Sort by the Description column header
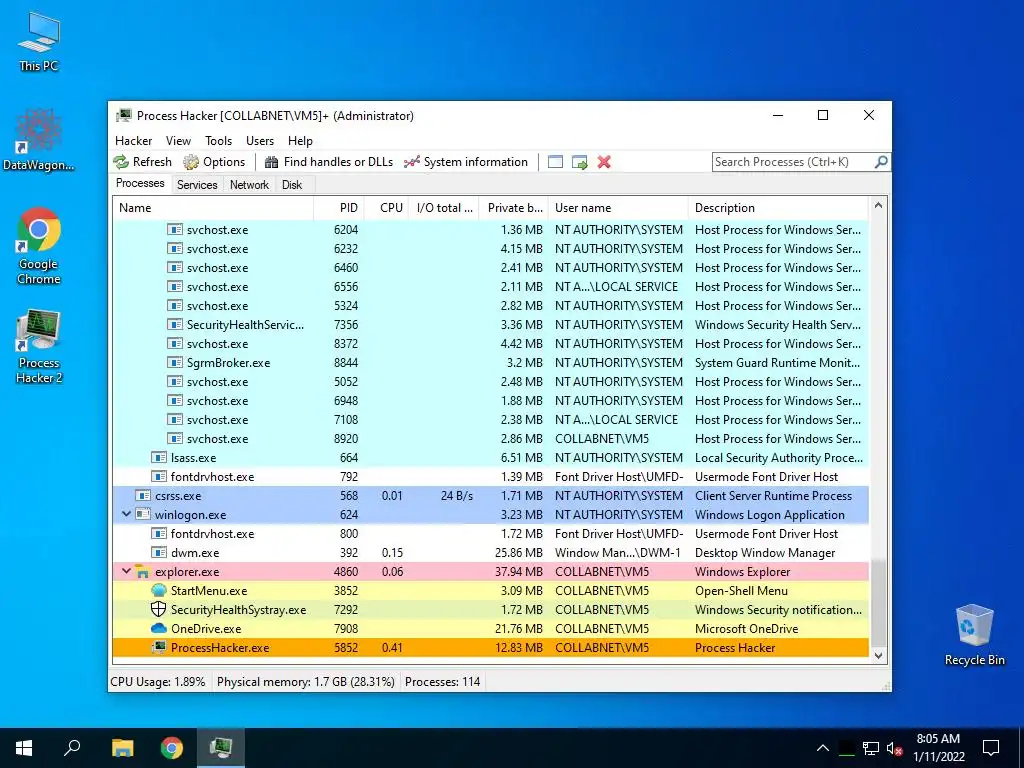The height and width of the screenshot is (768, 1024). pyautogui.click(x=778, y=208)
